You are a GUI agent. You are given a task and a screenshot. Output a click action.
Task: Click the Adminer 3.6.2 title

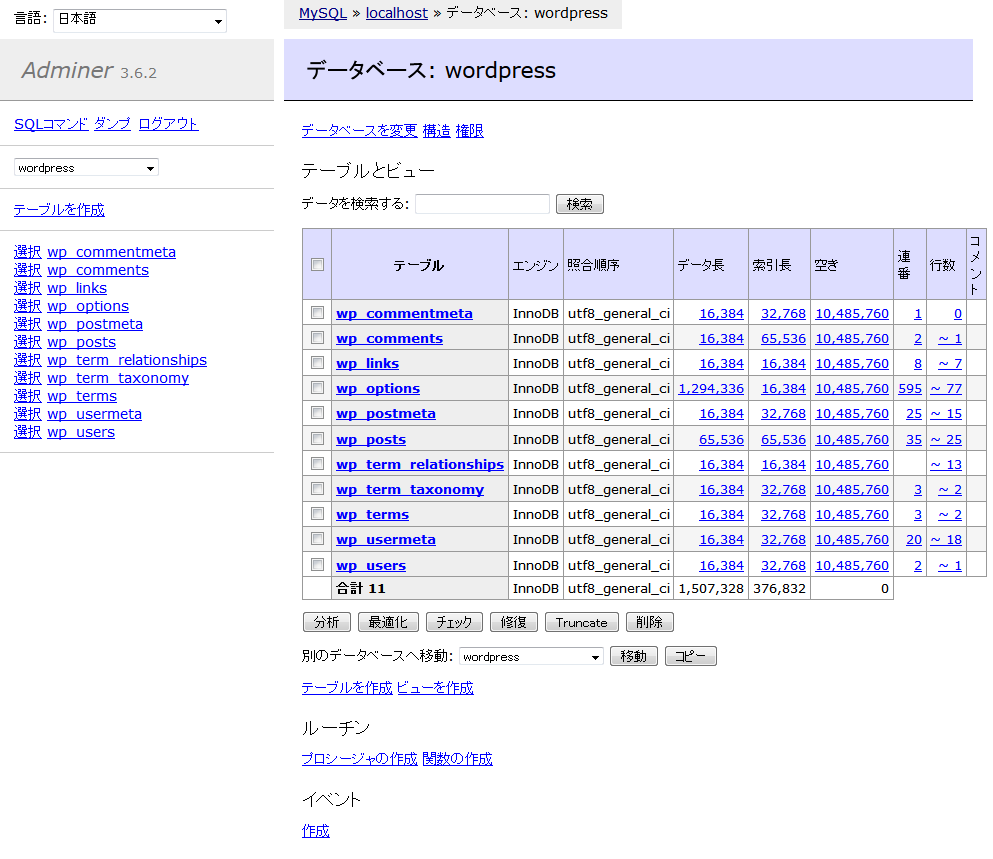(89, 70)
